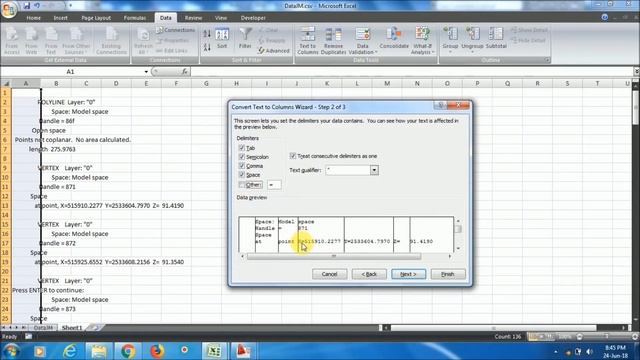
Task: Click the Advanced filter option
Action: click(273, 51)
